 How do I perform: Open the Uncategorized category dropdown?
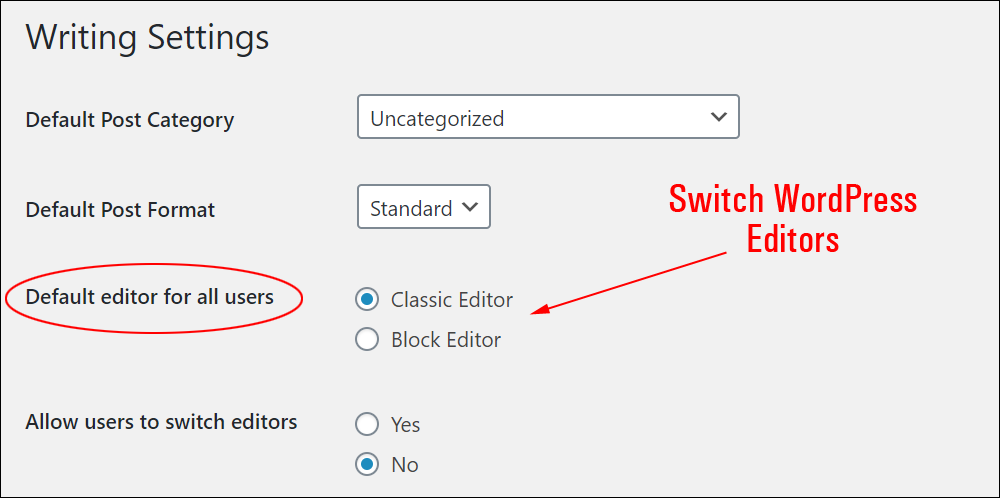tap(548, 117)
